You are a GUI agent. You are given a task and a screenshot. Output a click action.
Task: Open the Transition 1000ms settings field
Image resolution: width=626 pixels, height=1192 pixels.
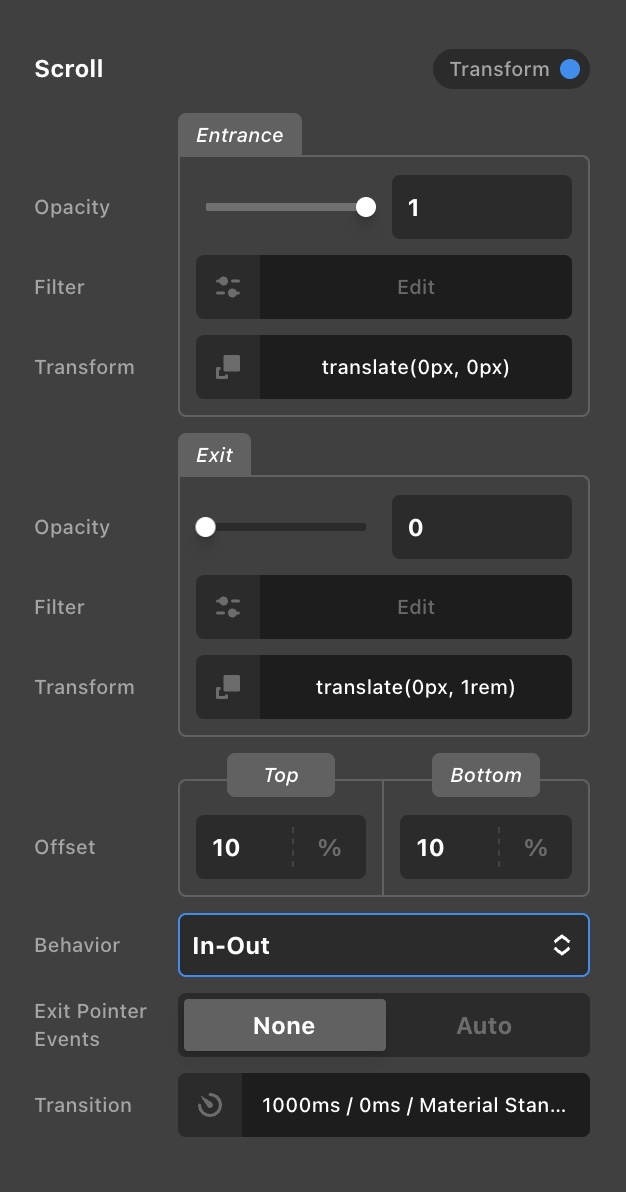click(415, 1105)
